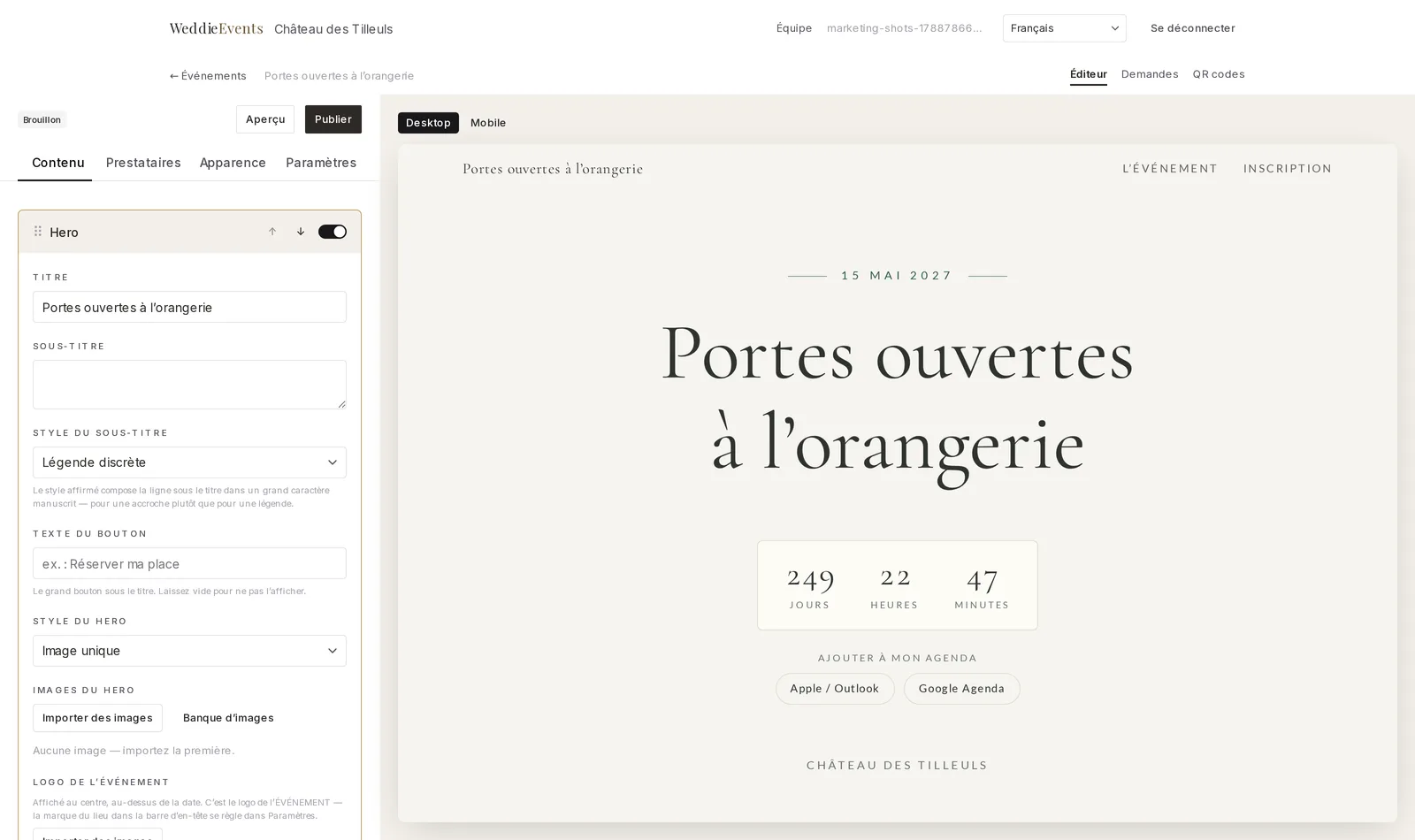1415x840 pixels.
Task: Move Hero section up arrow
Action: pos(272,232)
